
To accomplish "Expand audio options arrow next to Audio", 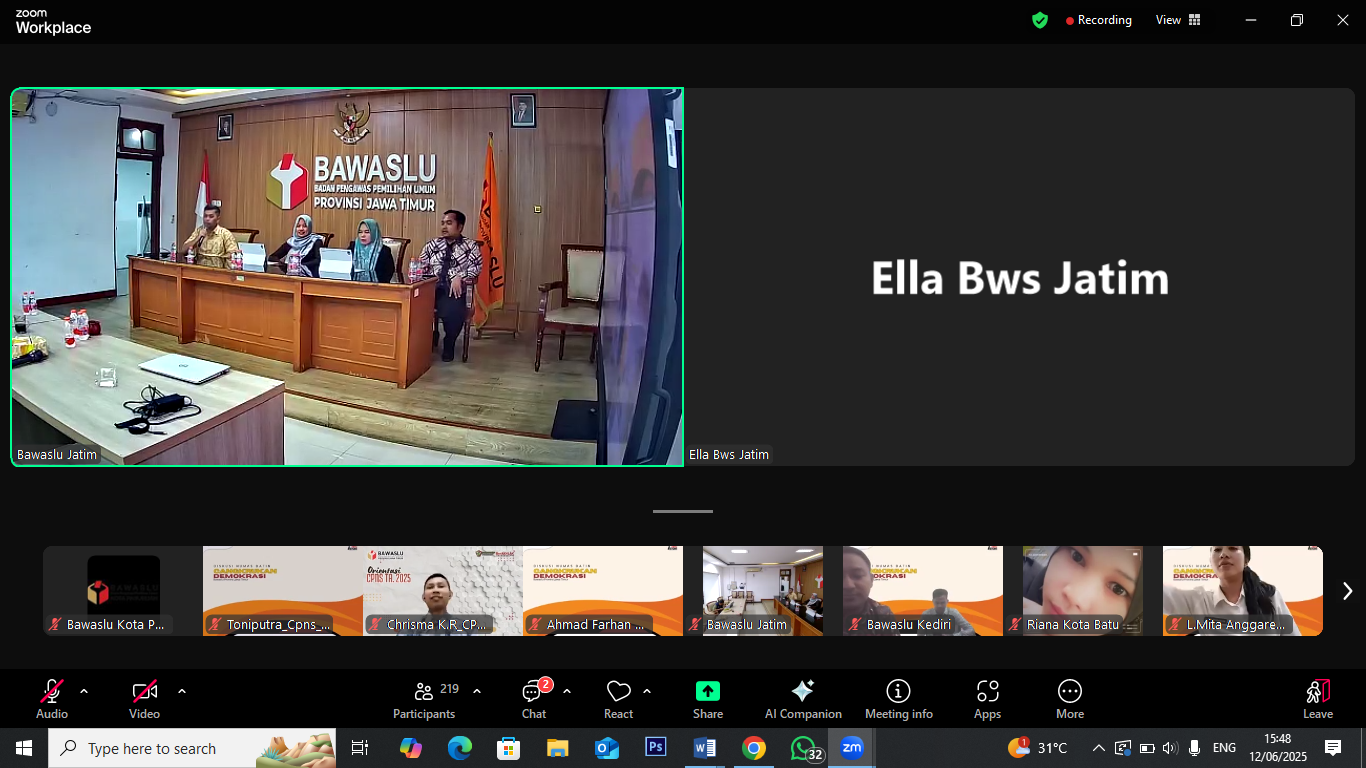I will pyautogui.click(x=84, y=691).
